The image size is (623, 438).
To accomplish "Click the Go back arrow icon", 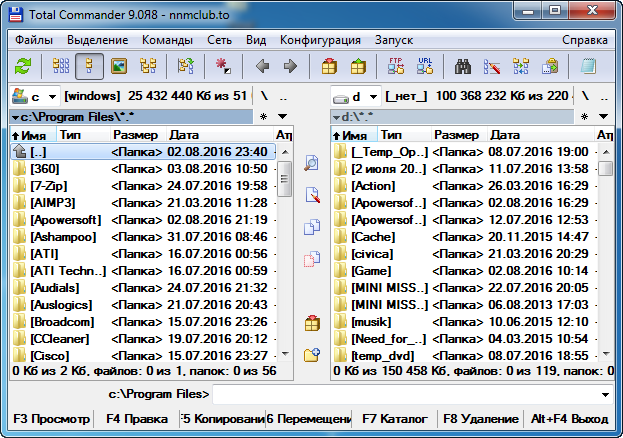I will (263, 67).
